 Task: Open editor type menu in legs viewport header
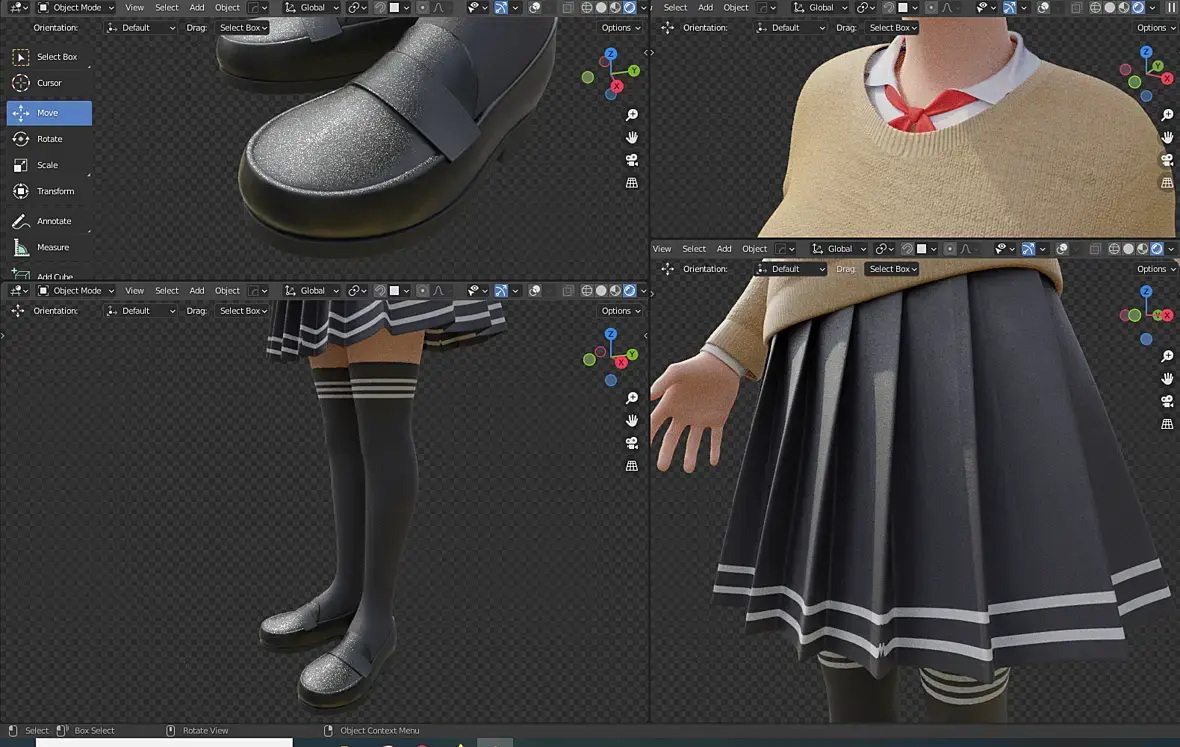click(19, 291)
